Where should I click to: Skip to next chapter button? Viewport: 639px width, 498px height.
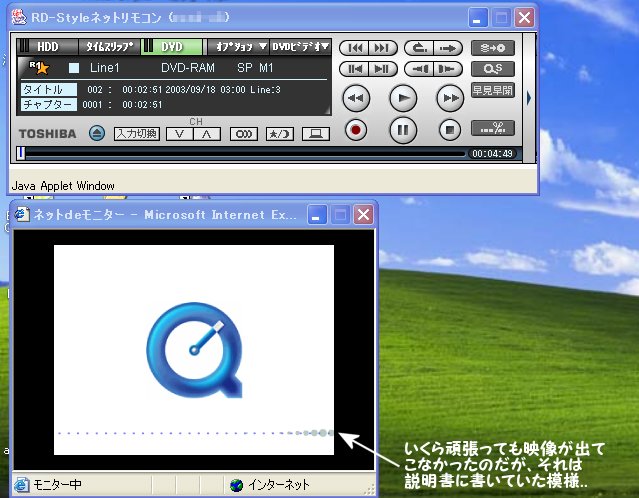click(x=383, y=48)
